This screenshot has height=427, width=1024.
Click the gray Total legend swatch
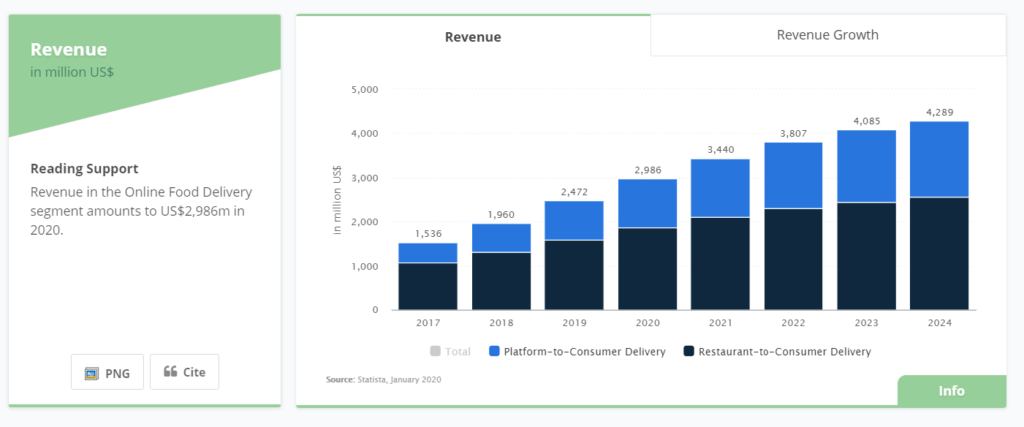pyautogui.click(x=434, y=351)
